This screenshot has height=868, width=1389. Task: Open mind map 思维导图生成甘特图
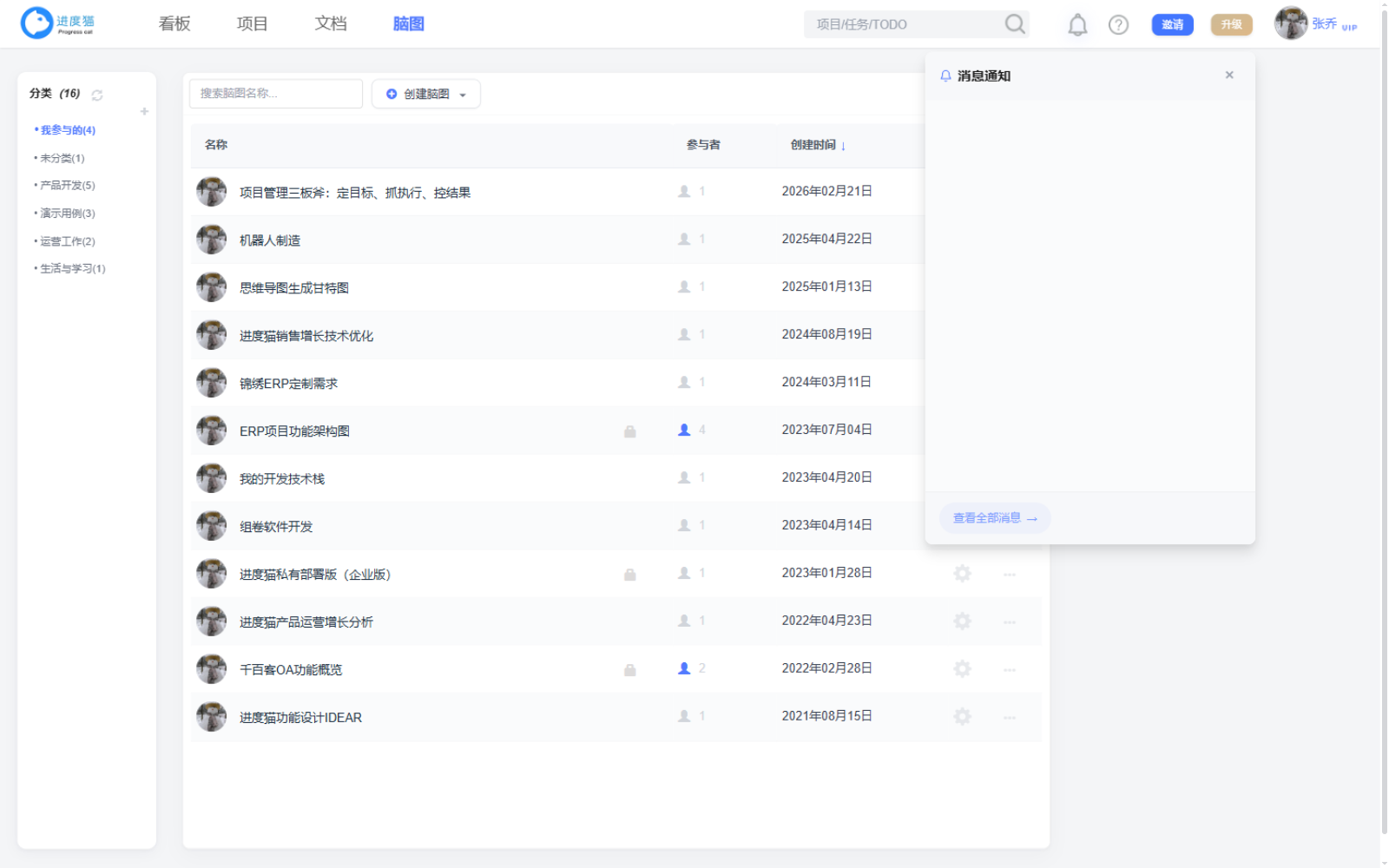[294, 288]
